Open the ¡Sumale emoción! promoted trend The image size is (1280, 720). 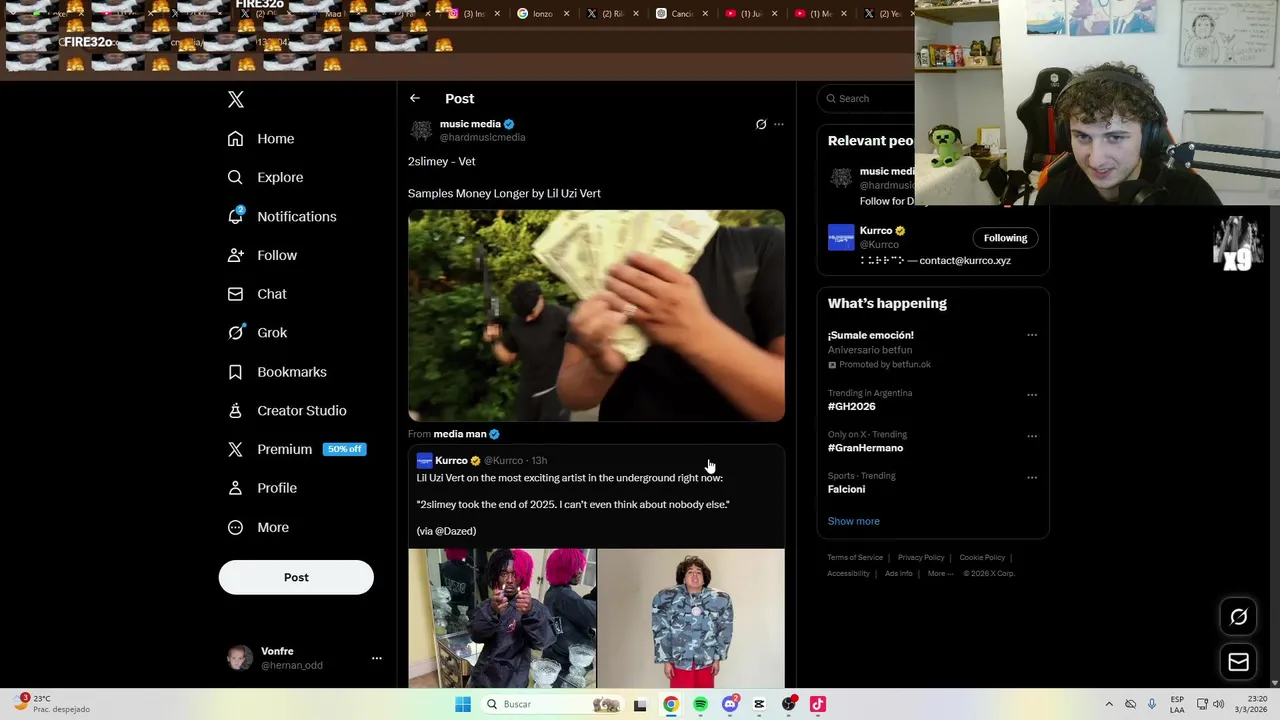[870, 335]
